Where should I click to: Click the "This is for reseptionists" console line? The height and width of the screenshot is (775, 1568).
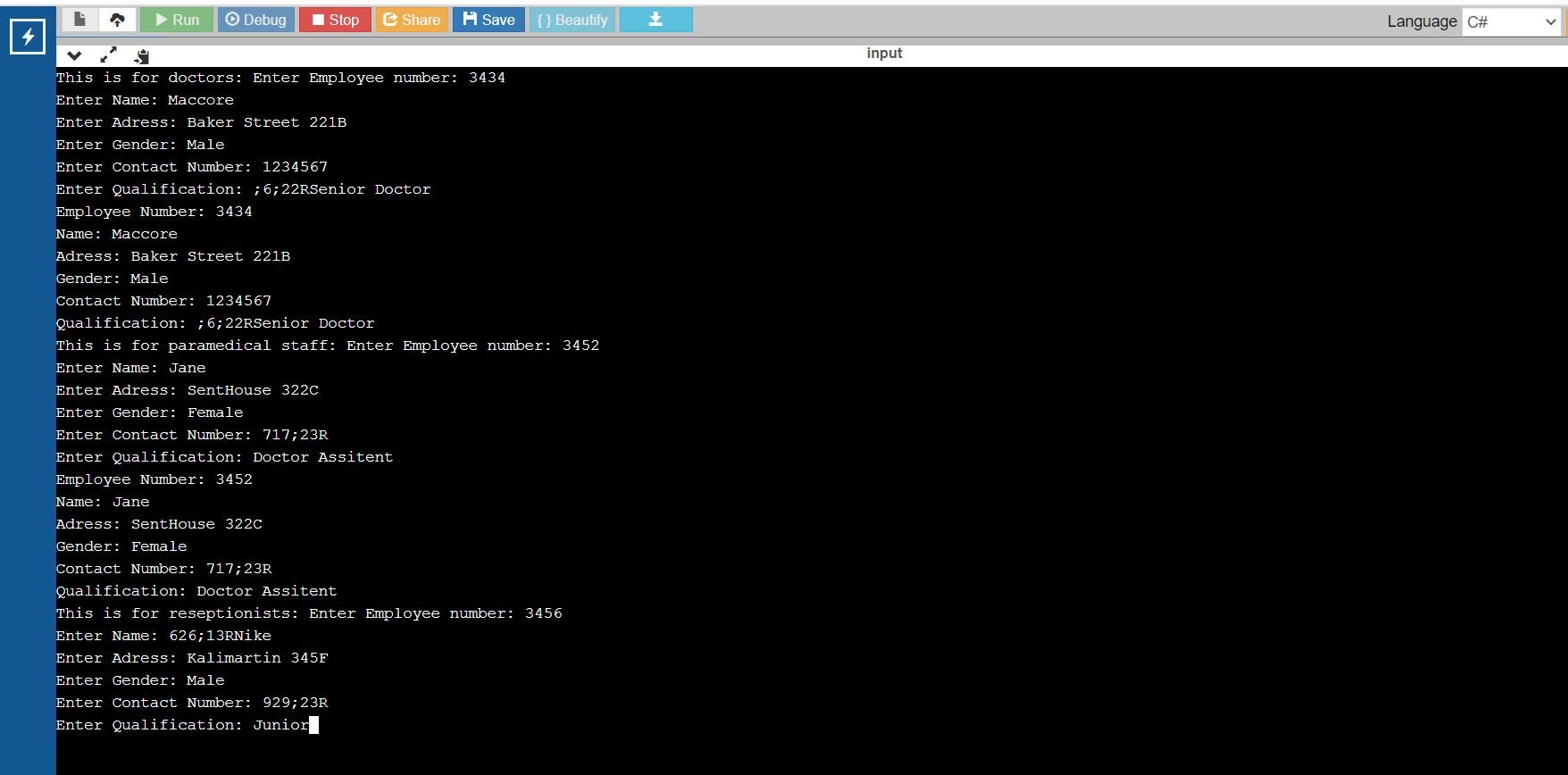pos(308,613)
